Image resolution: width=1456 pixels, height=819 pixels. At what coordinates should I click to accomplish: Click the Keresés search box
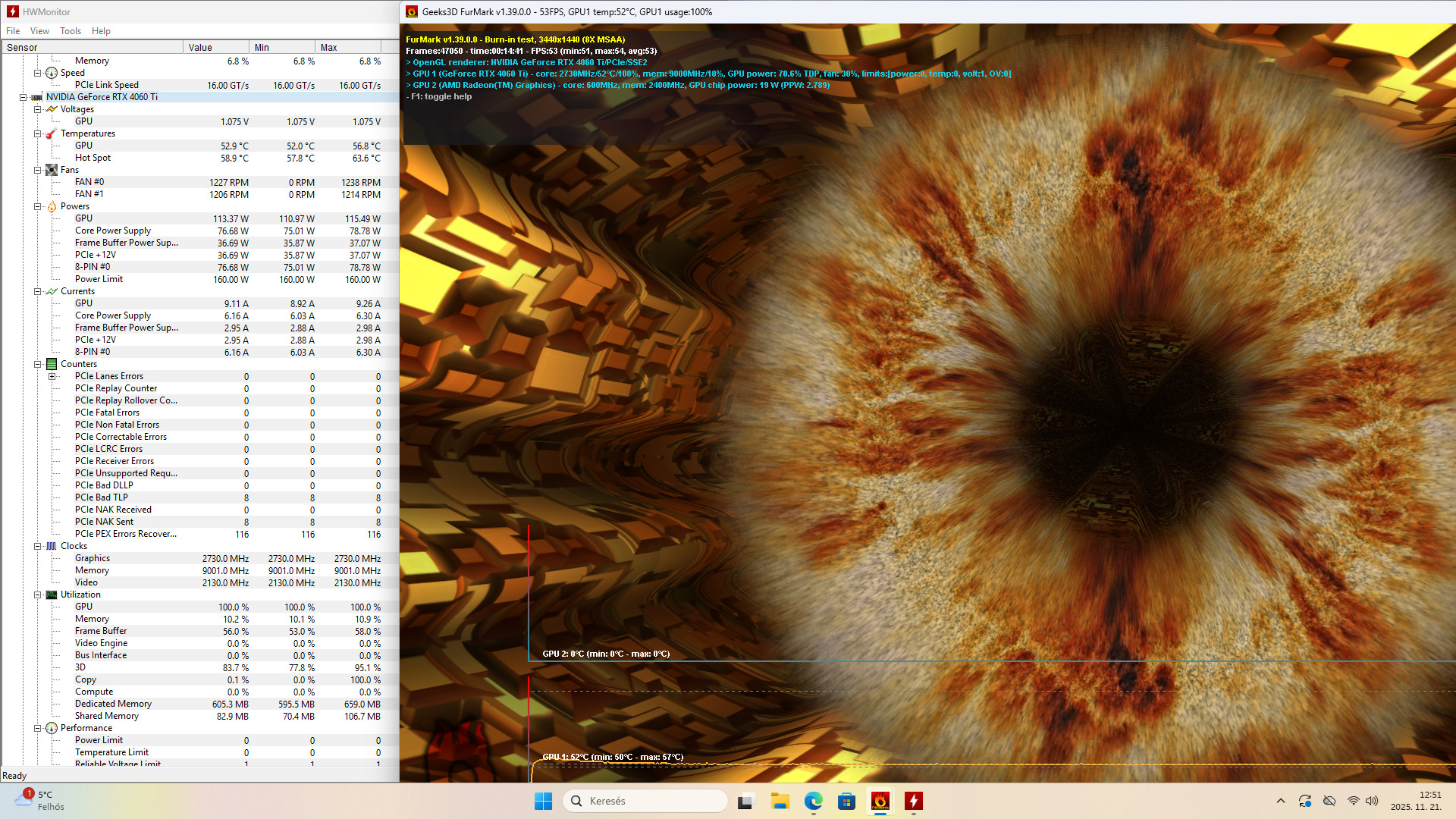click(645, 801)
